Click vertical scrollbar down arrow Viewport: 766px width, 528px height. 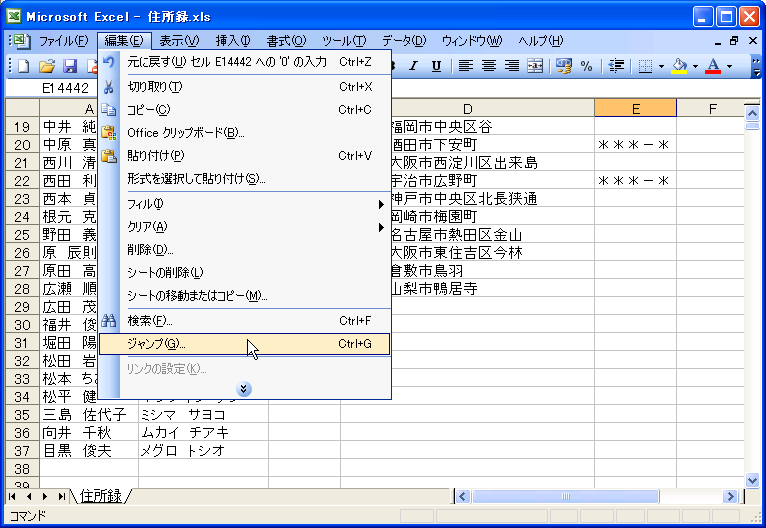pos(752,480)
